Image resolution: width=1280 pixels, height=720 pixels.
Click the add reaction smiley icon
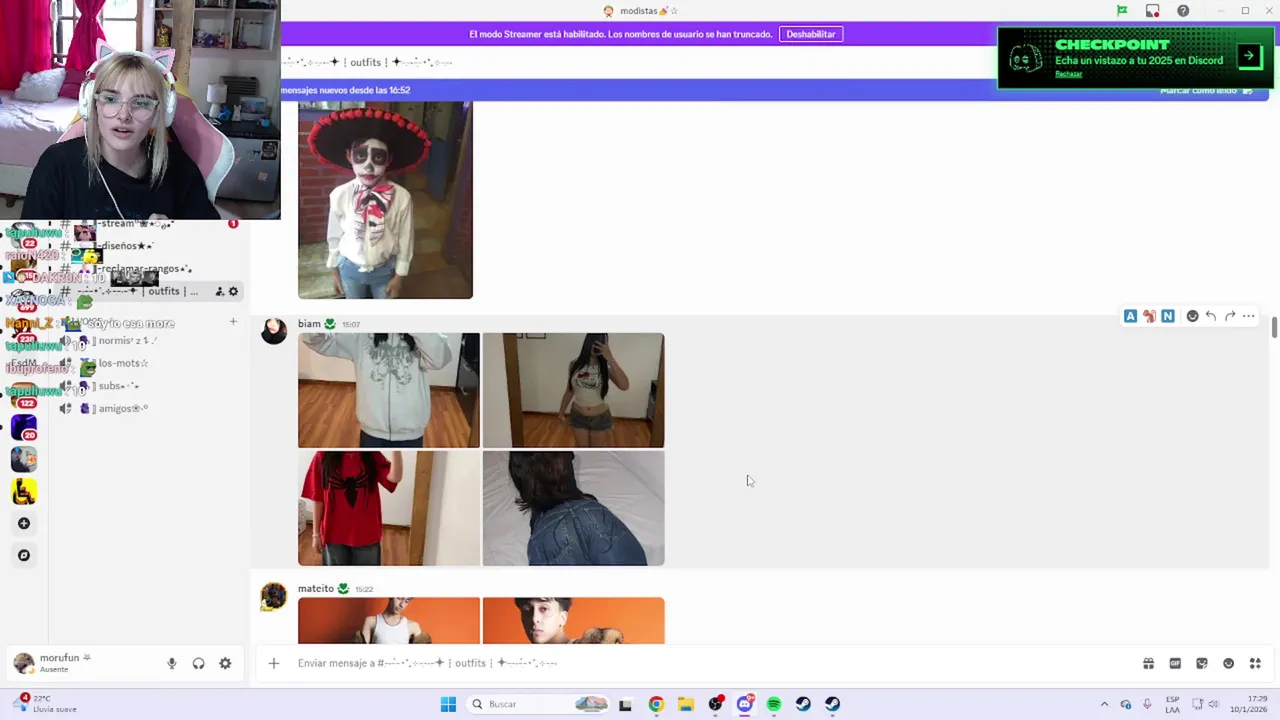click(1192, 316)
